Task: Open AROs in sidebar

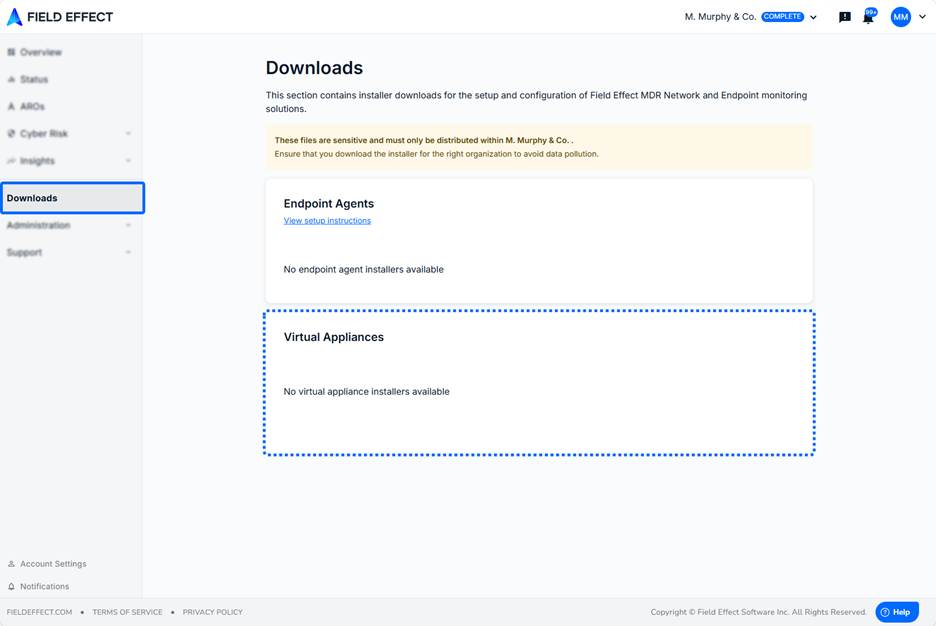Action: [x=32, y=106]
